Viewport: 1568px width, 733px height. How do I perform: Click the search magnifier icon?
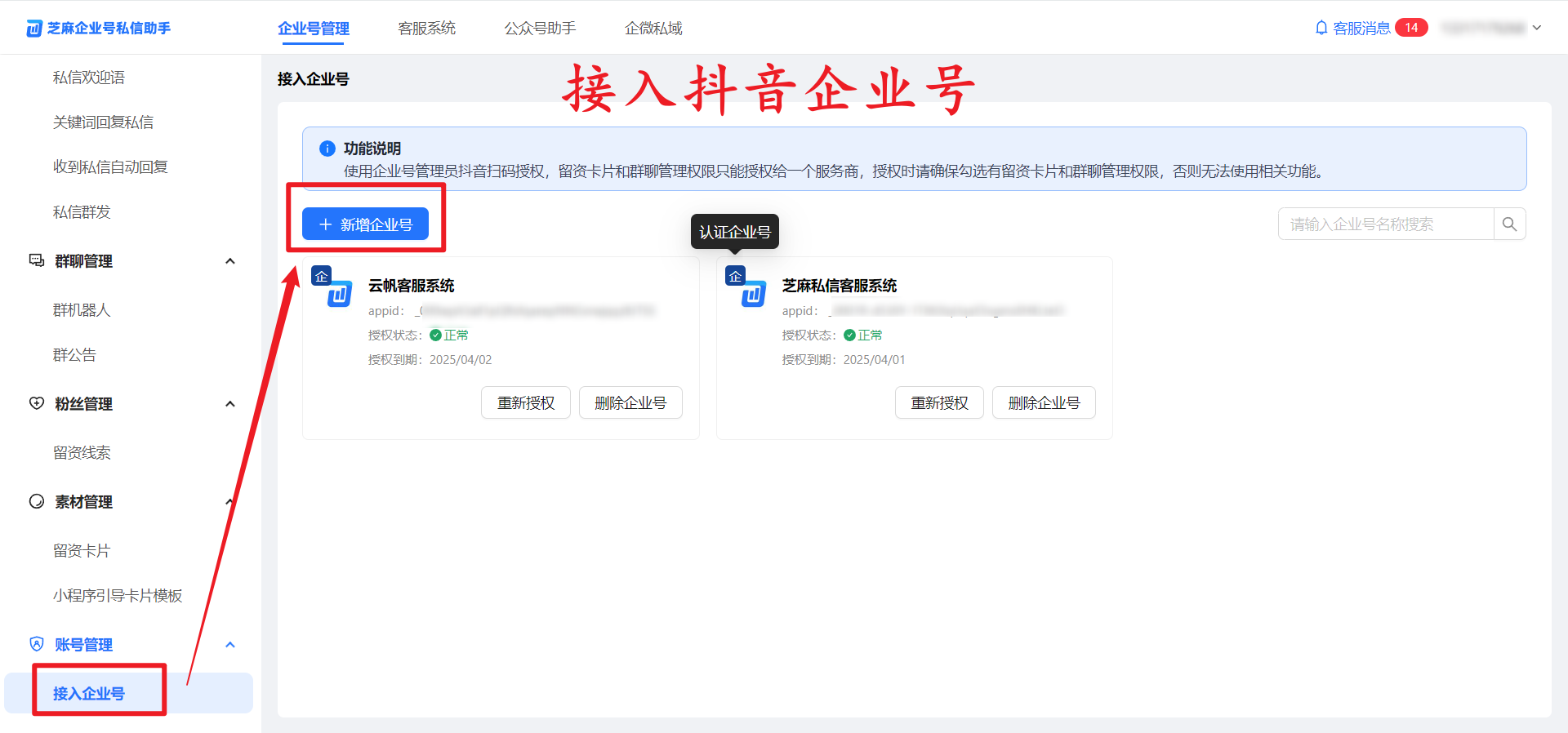(x=1509, y=224)
